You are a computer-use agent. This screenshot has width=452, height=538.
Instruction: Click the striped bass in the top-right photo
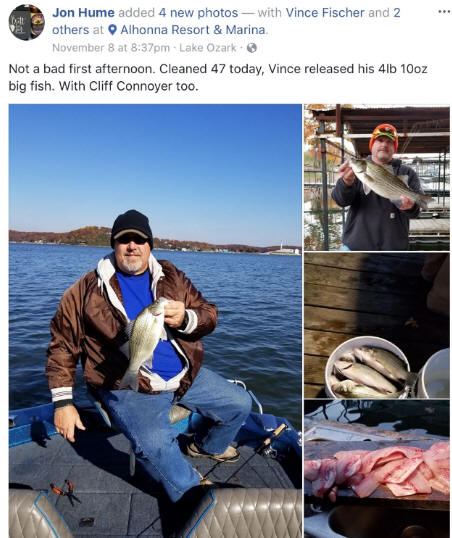coord(387,183)
